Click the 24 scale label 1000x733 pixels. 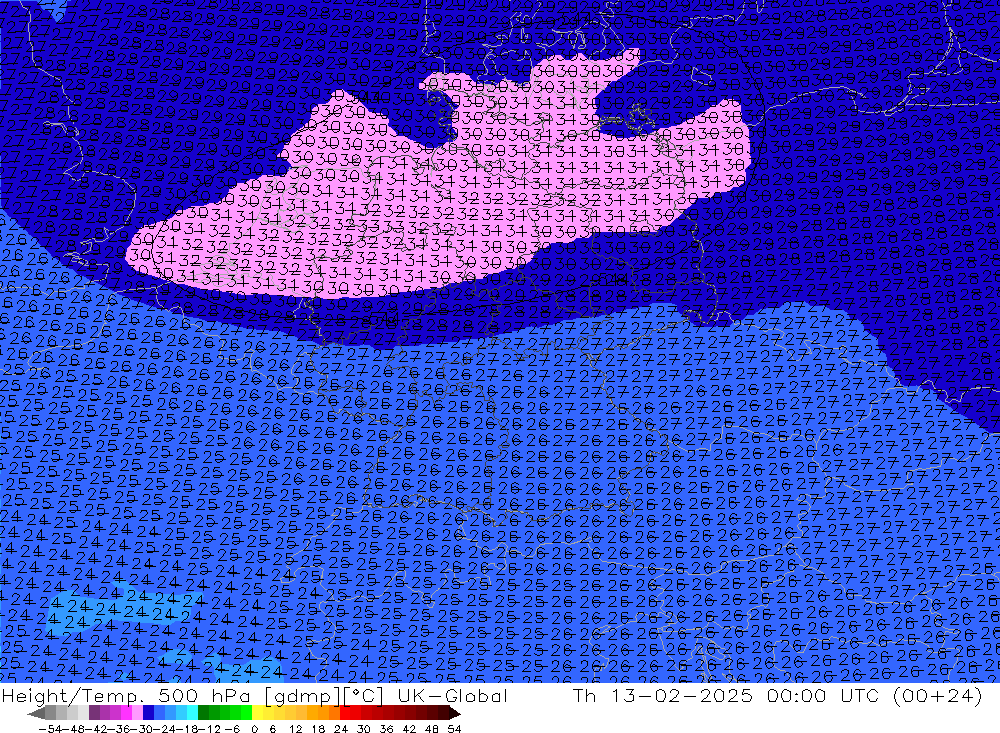point(341,729)
